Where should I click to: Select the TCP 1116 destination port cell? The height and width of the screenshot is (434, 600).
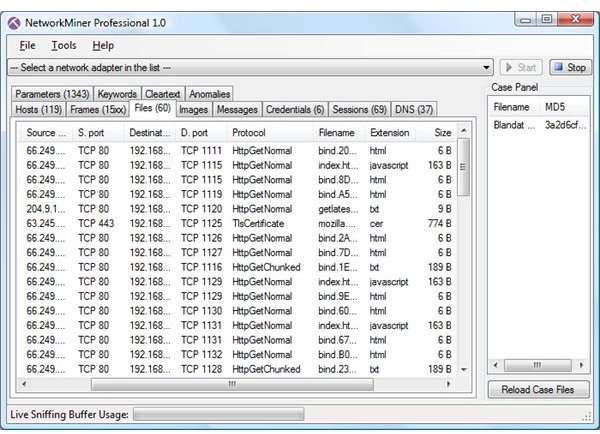click(x=201, y=267)
